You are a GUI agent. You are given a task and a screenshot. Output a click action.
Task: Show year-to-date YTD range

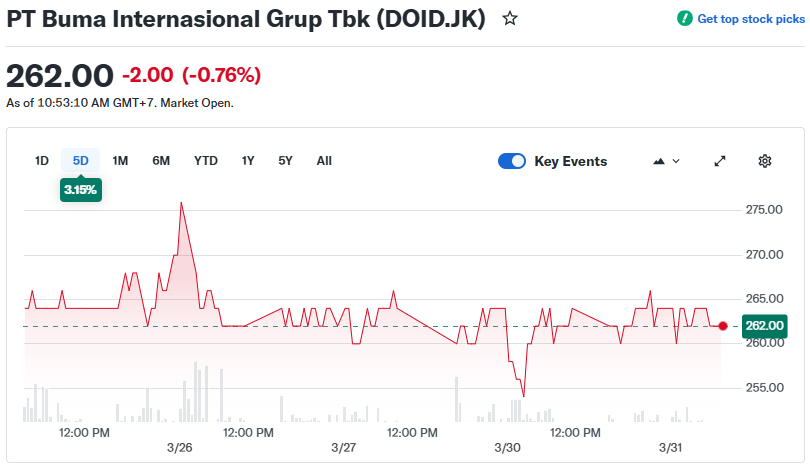pyautogui.click(x=206, y=161)
